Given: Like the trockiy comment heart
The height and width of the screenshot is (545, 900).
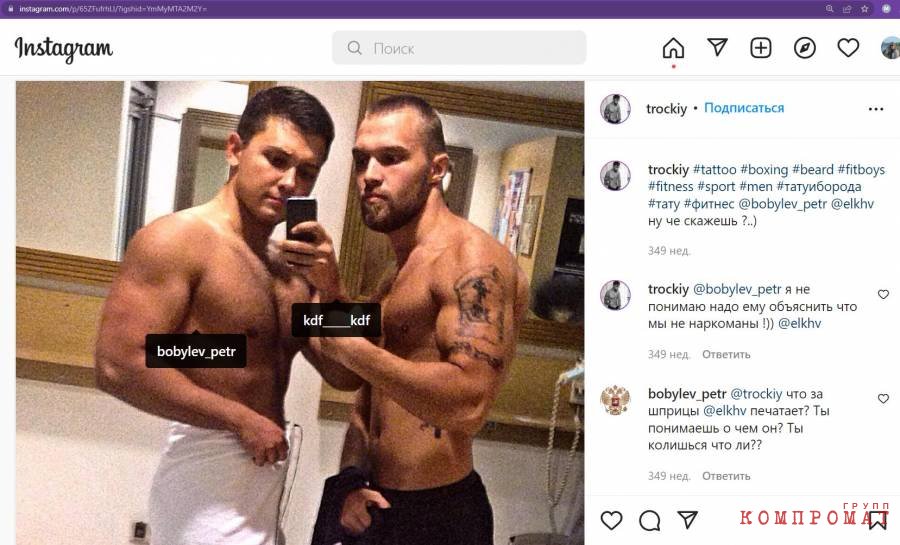Looking at the screenshot, I should 883,294.
